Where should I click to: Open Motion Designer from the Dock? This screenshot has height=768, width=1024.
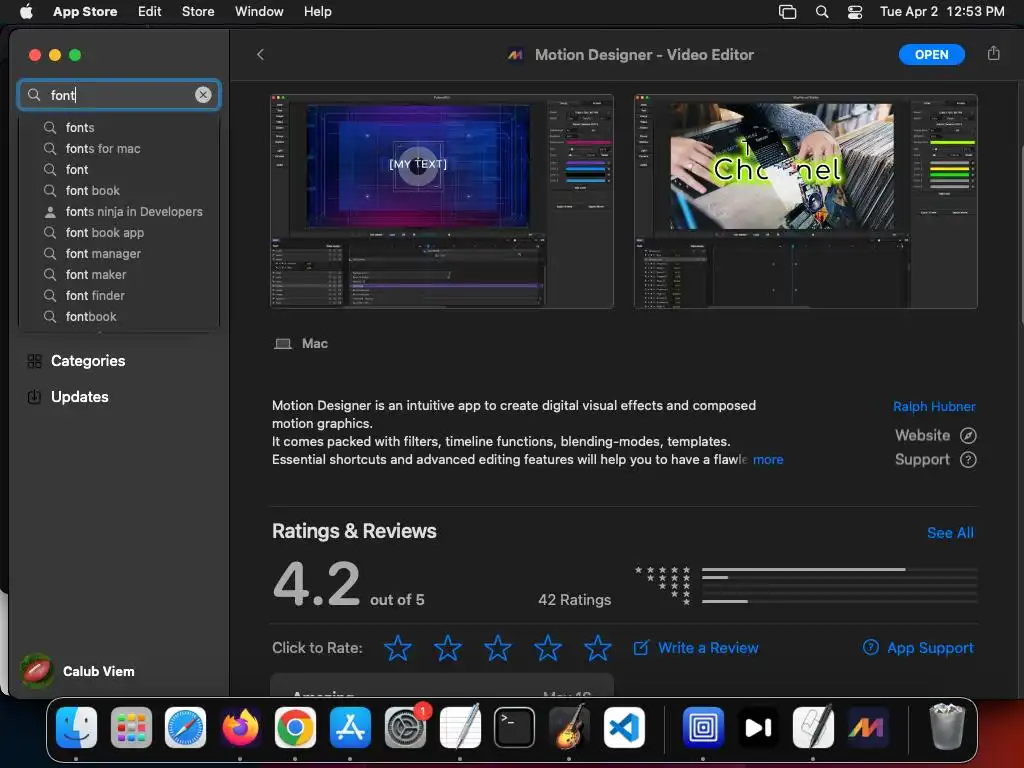[x=867, y=728]
